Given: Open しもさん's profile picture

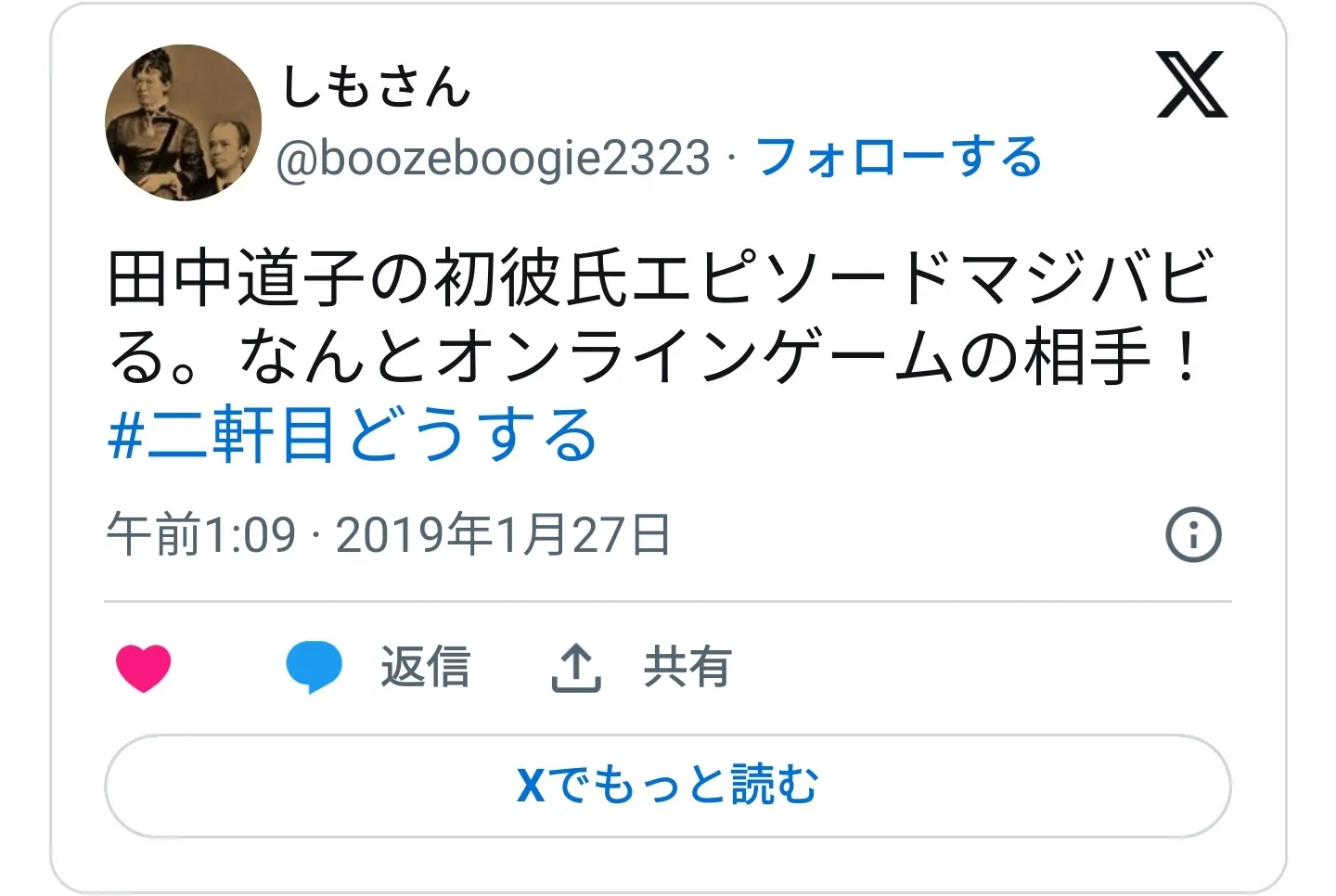Looking at the screenshot, I should coord(184,122).
